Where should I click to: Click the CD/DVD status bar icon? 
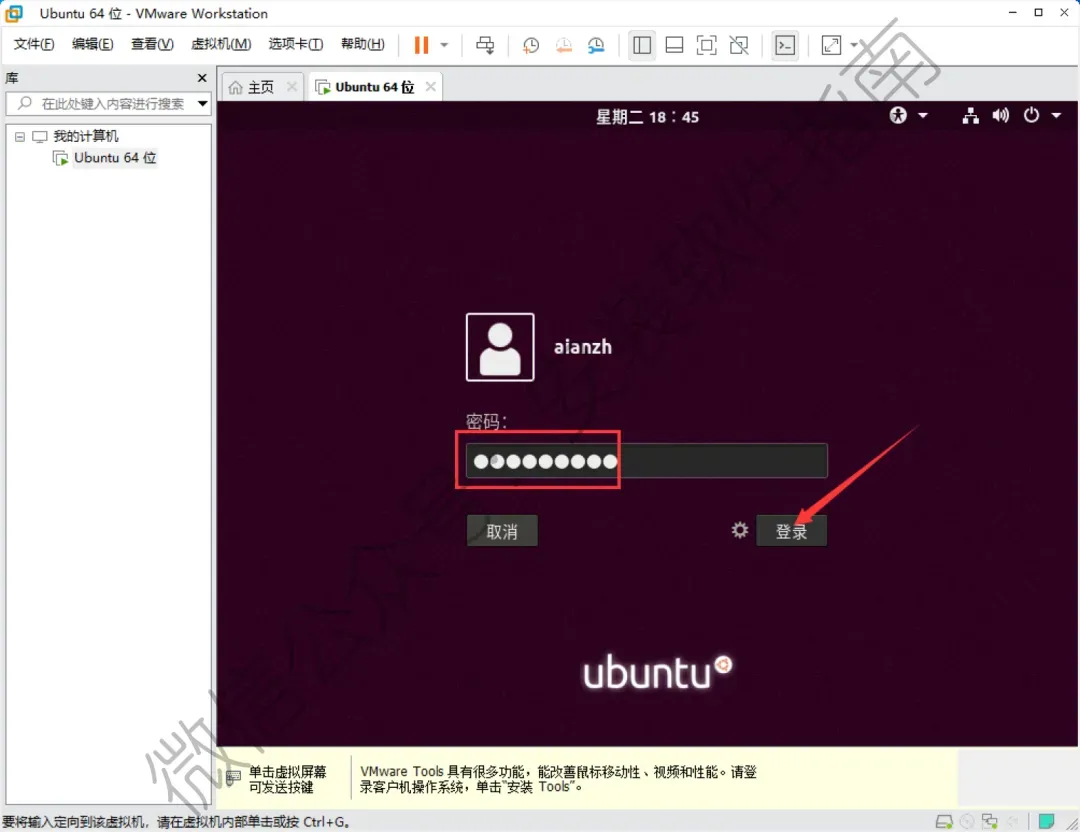[967, 821]
